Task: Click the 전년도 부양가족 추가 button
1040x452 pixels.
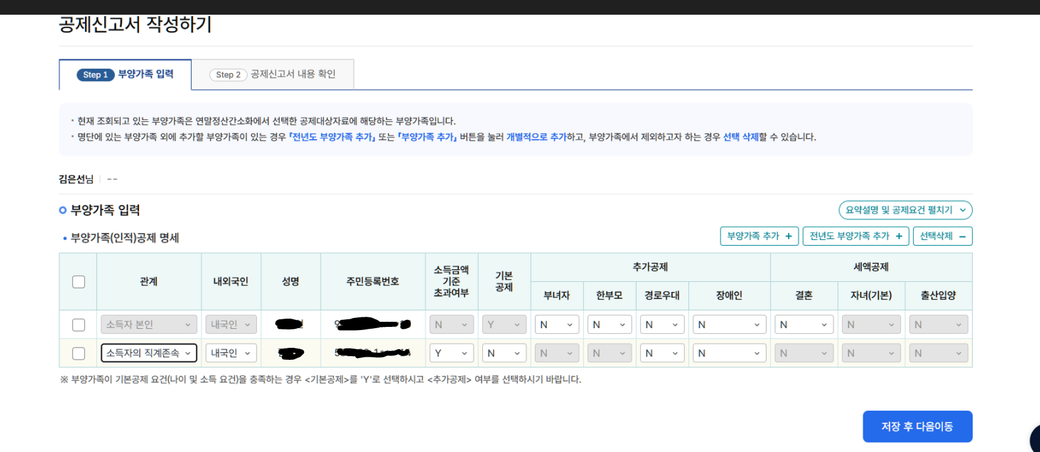Action: click(855, 236)
